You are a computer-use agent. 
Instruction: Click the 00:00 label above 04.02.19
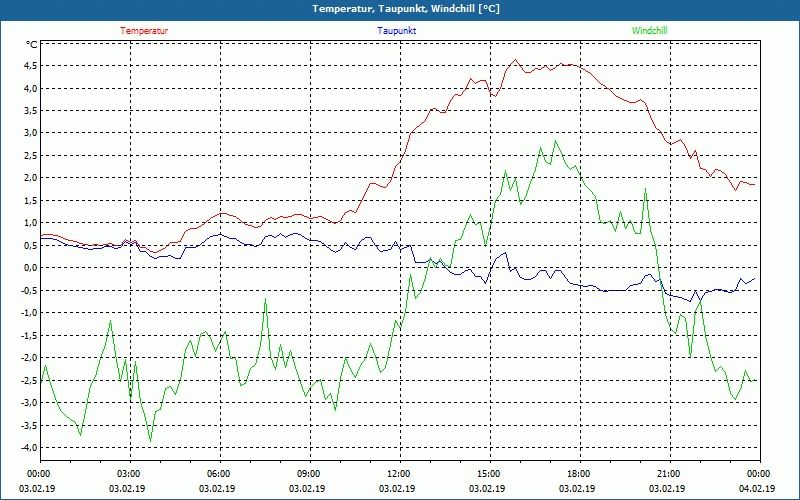[x=759, y=474]
